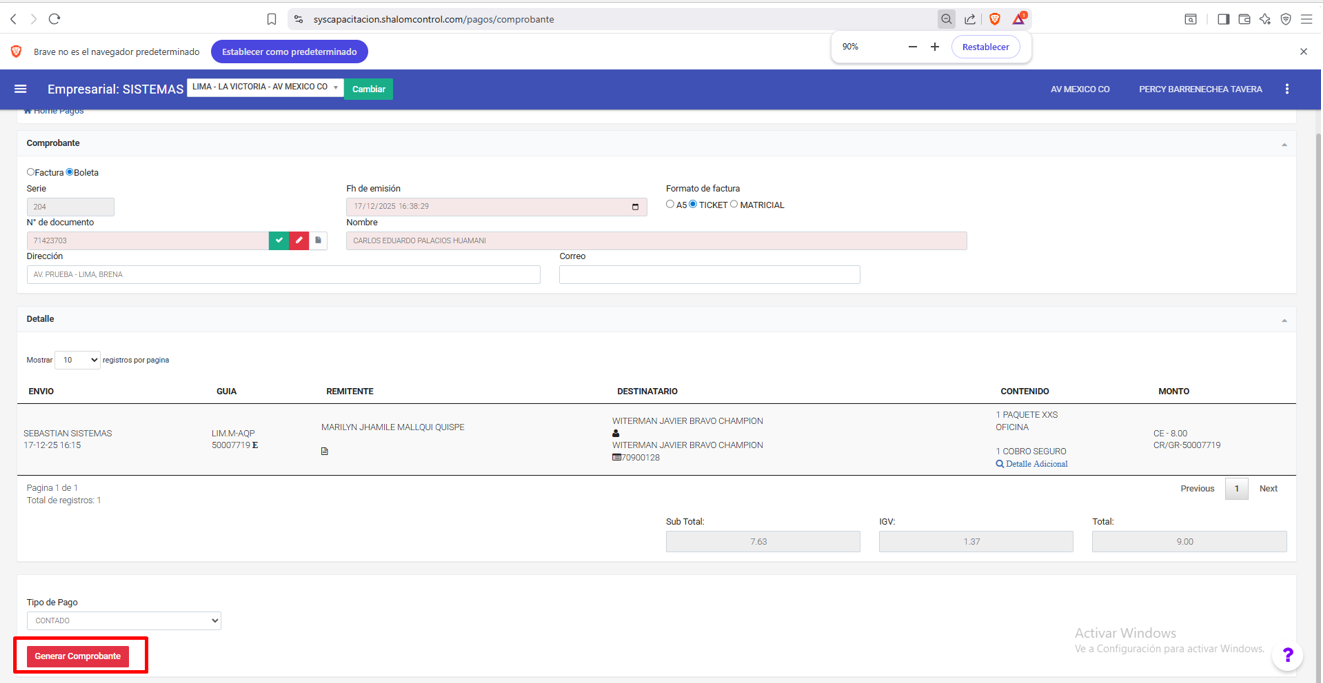Image resolution: width=1323 pixels, height=683 pixels.
Task: Open the calendar picker in emission date
Action: pyautogui.click(x=635, y=207)
